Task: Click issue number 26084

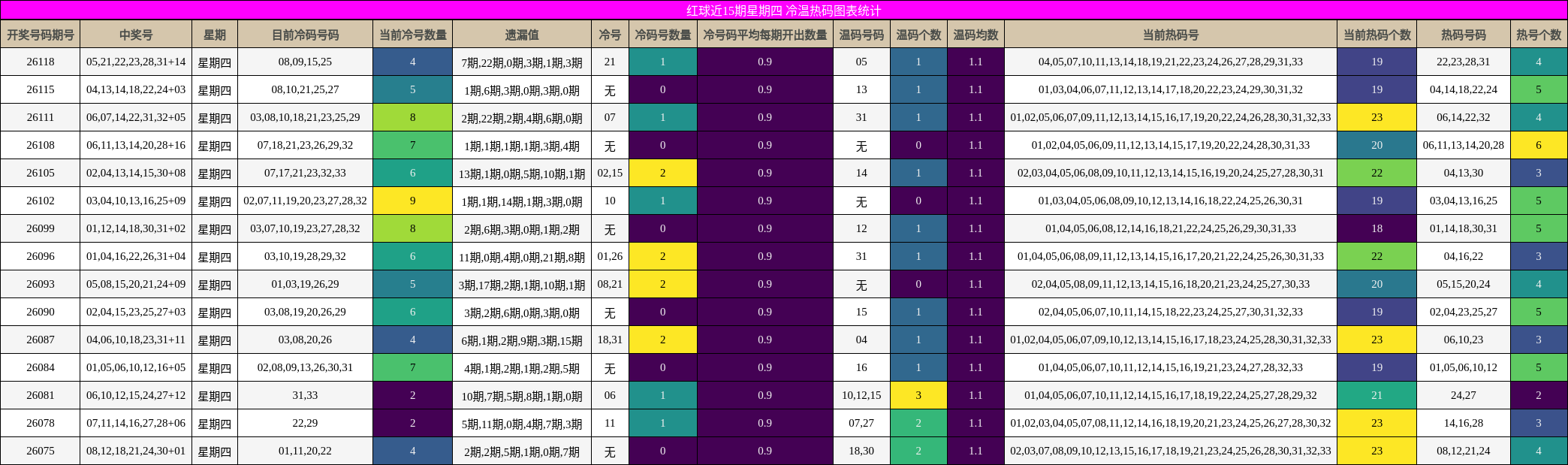Action: coord(41,367)
